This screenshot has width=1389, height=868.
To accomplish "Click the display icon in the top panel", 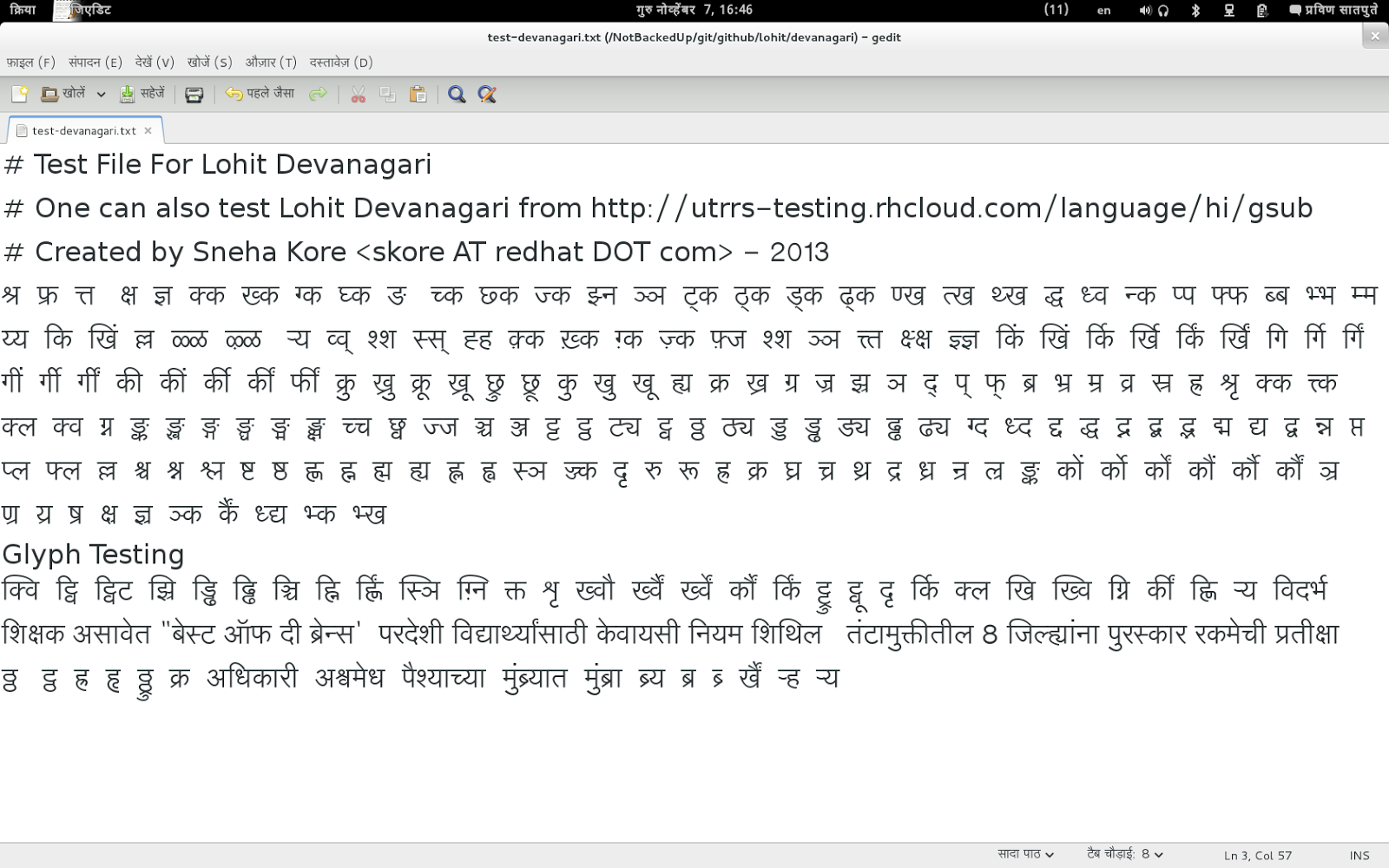I will [1227, 10].
